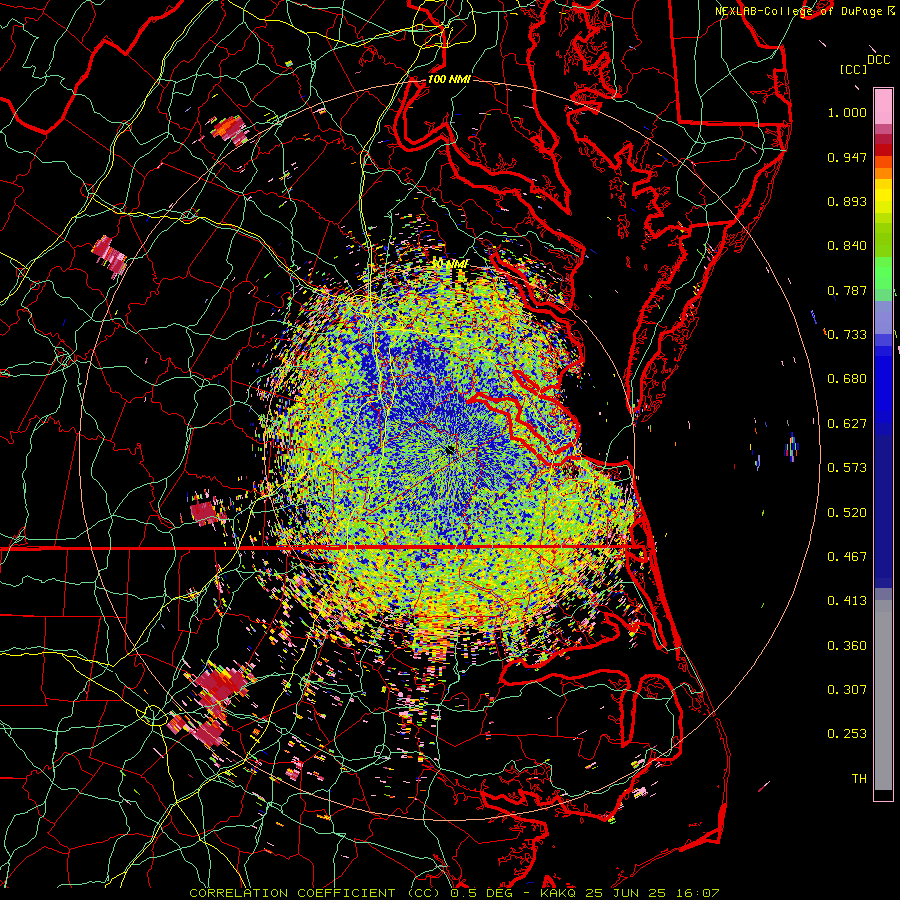Select the 0.680 legend value
Viewport: 900px width, 900px height.
847,379
